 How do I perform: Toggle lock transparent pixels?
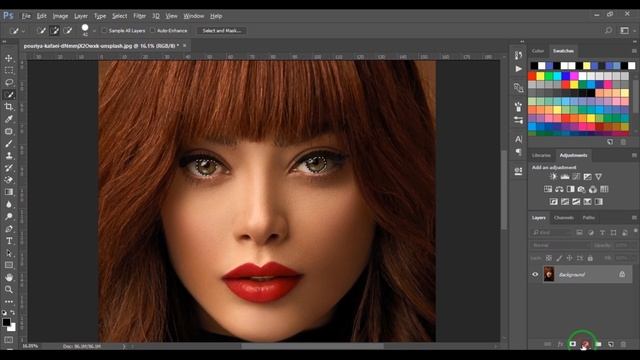click(x=549, y=258)
